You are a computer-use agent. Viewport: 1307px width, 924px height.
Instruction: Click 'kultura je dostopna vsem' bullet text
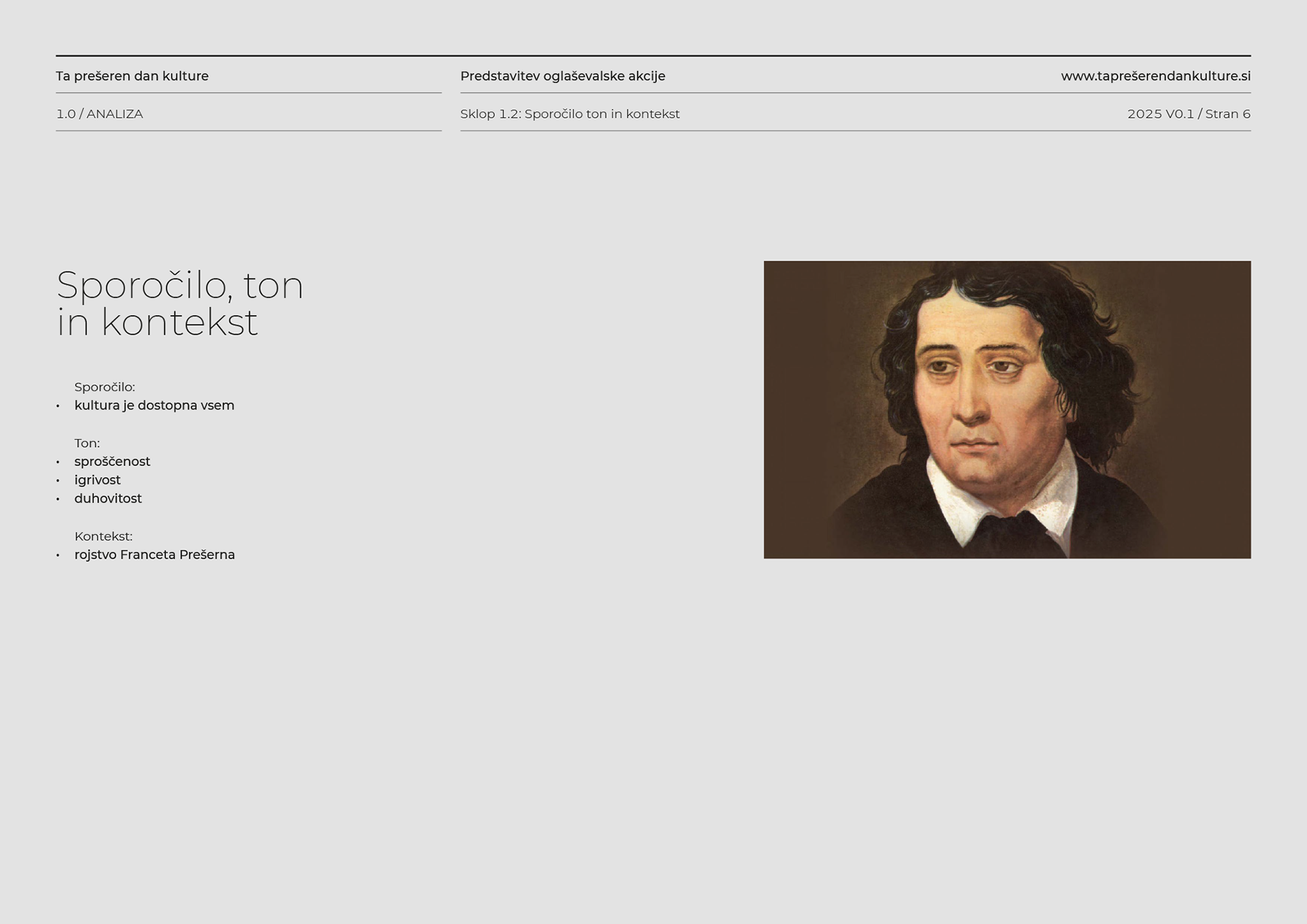155,406
